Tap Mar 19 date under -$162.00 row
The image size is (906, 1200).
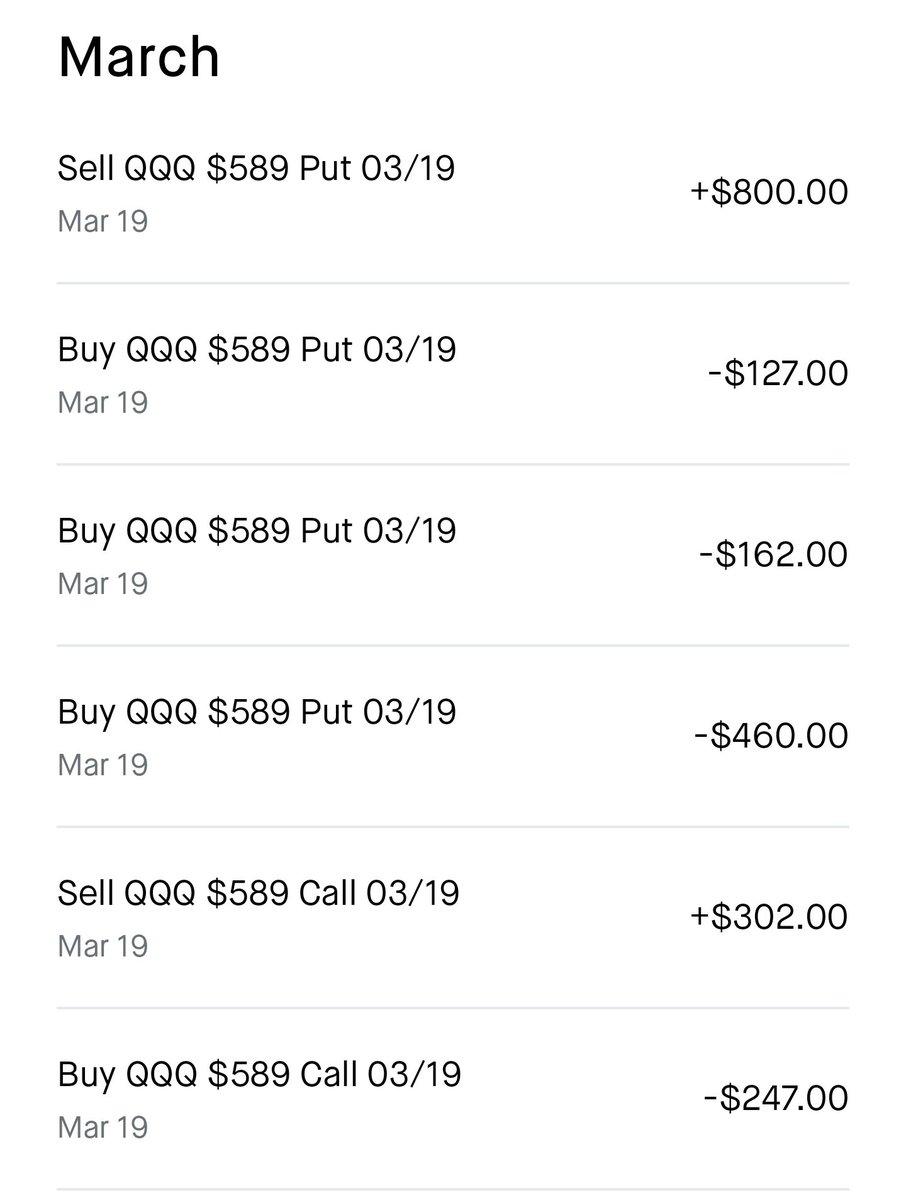coord(103,583)
